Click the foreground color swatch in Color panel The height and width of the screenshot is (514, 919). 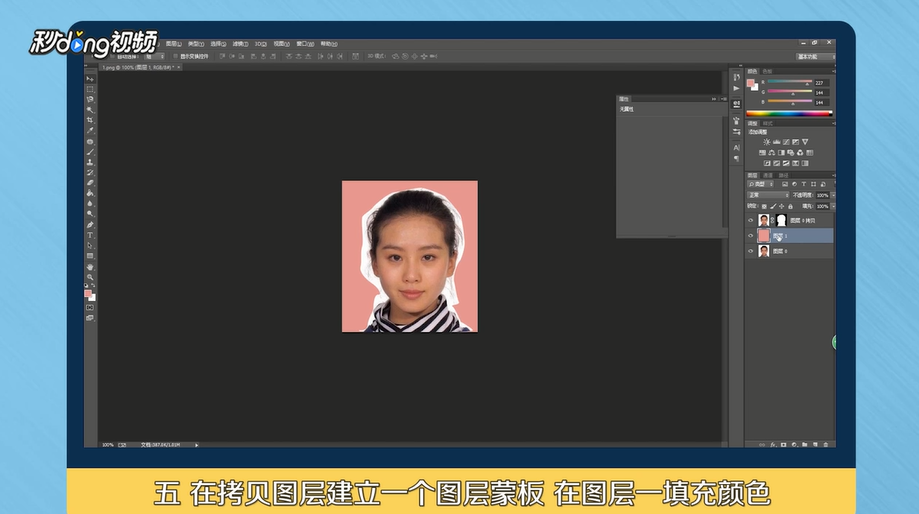[x=751, y=83]
